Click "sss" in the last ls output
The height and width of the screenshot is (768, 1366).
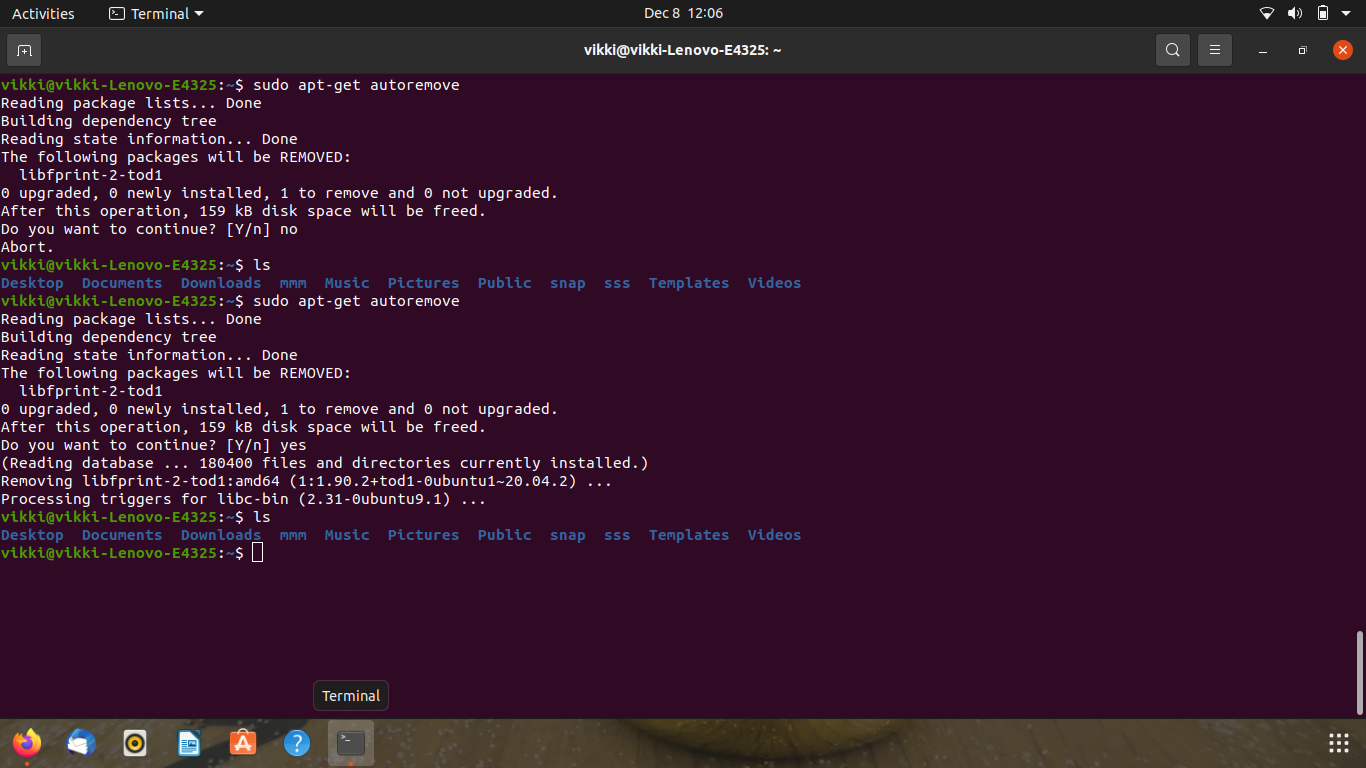tap(617, 535)
